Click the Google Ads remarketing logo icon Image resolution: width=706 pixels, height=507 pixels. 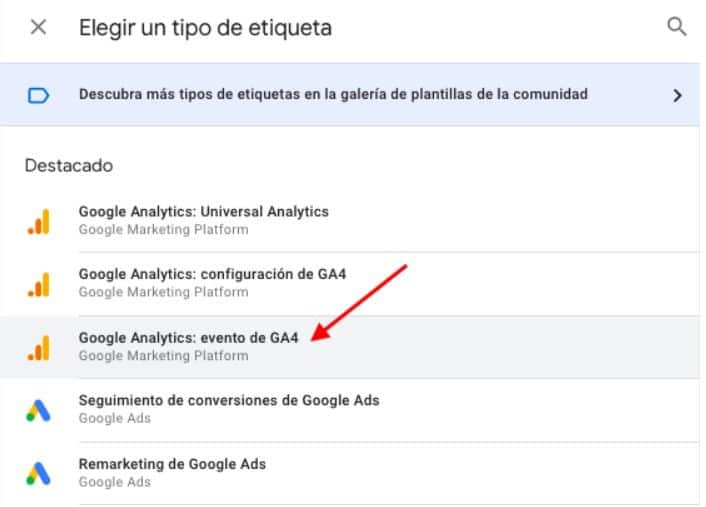pyautogui.click(x=38, y=474)
